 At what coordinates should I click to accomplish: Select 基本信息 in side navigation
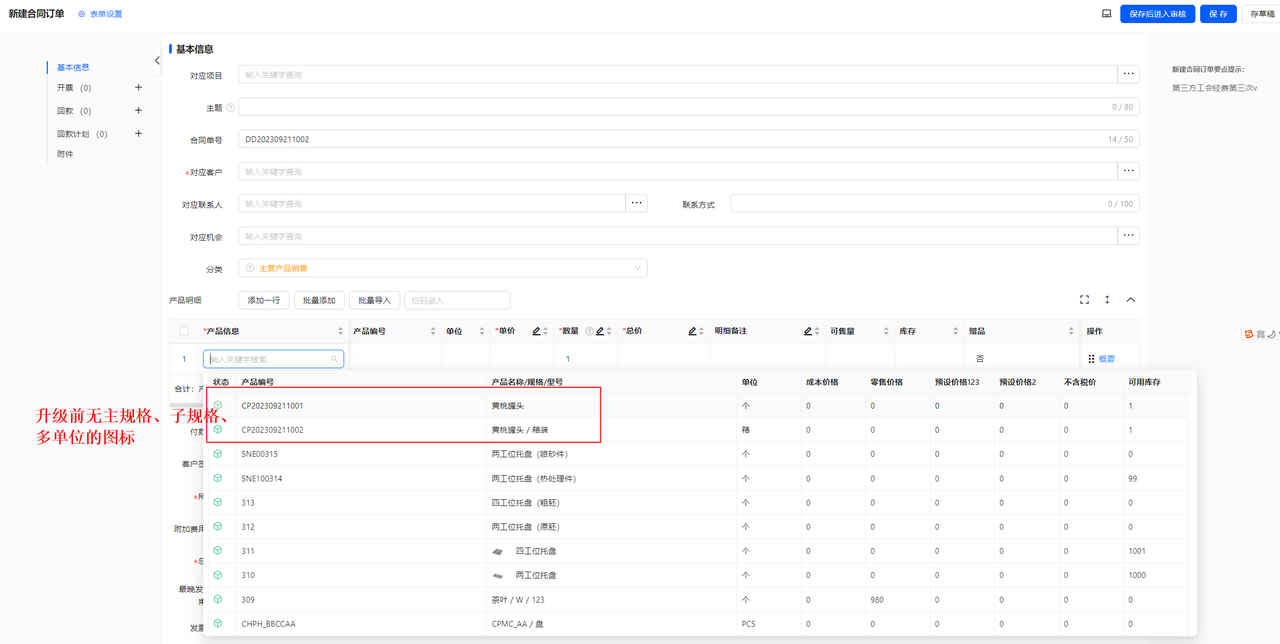click(73, 68)
